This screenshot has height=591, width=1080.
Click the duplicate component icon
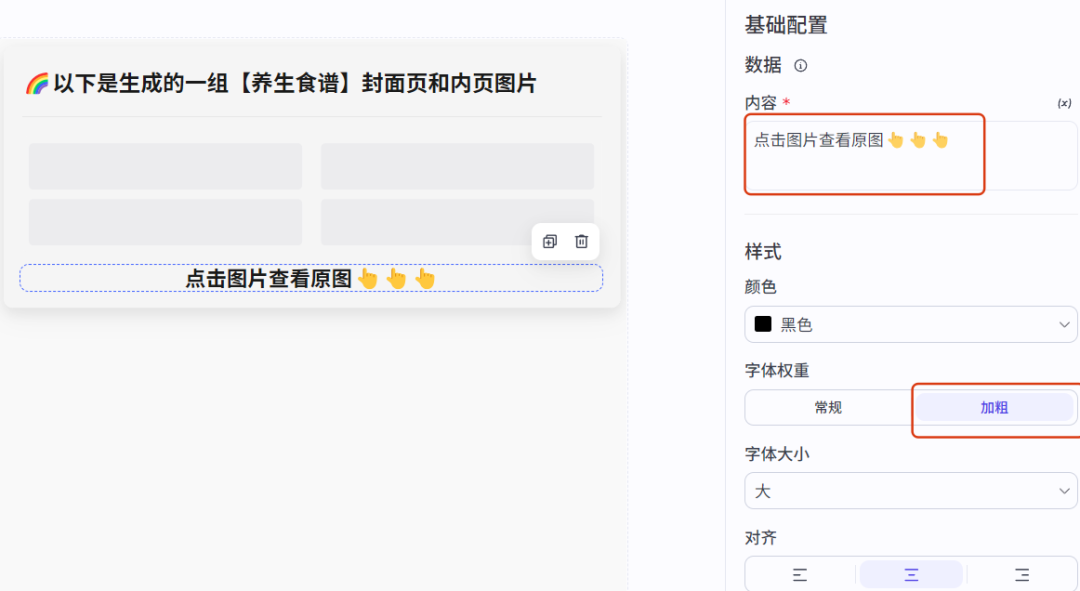point(550,241)
